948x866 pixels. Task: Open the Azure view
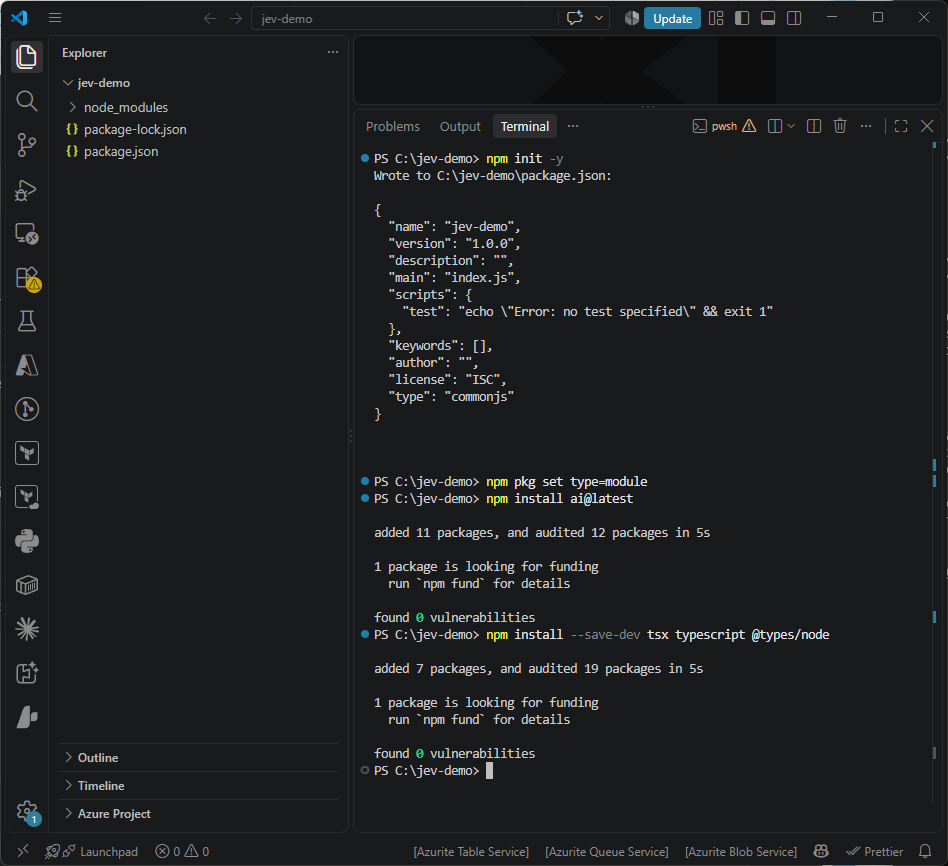[x=27, y=365]
